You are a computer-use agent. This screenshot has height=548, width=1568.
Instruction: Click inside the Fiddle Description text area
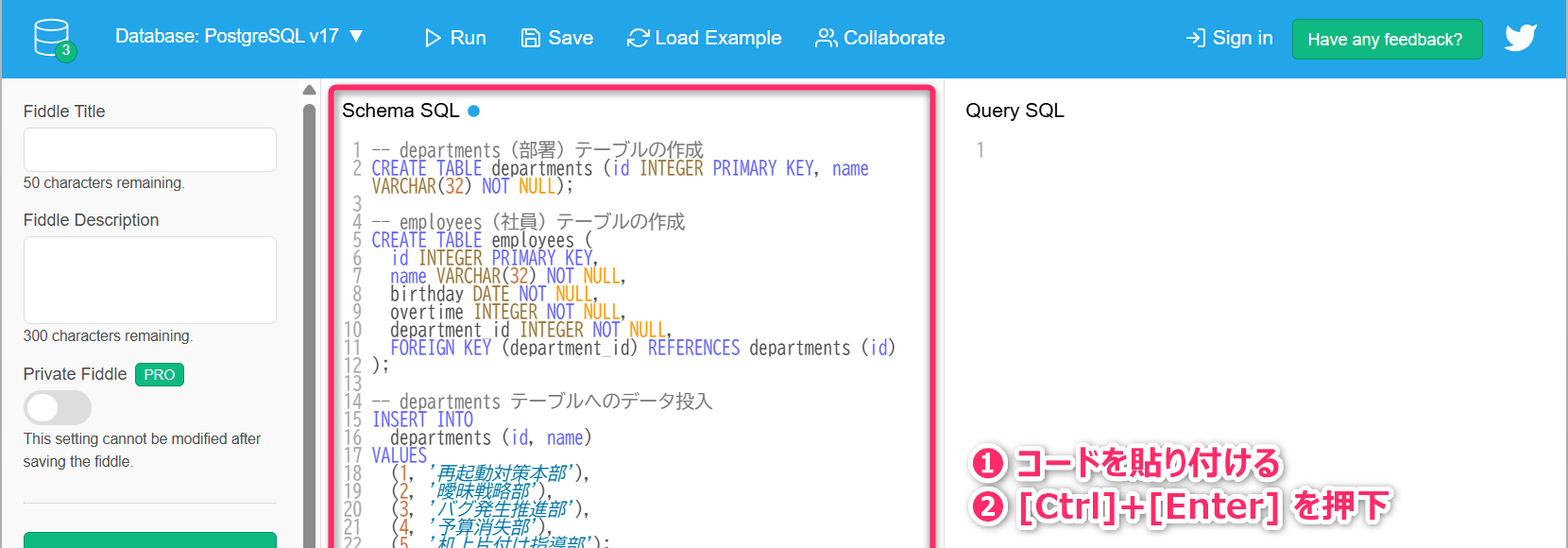tap(149, 280)
